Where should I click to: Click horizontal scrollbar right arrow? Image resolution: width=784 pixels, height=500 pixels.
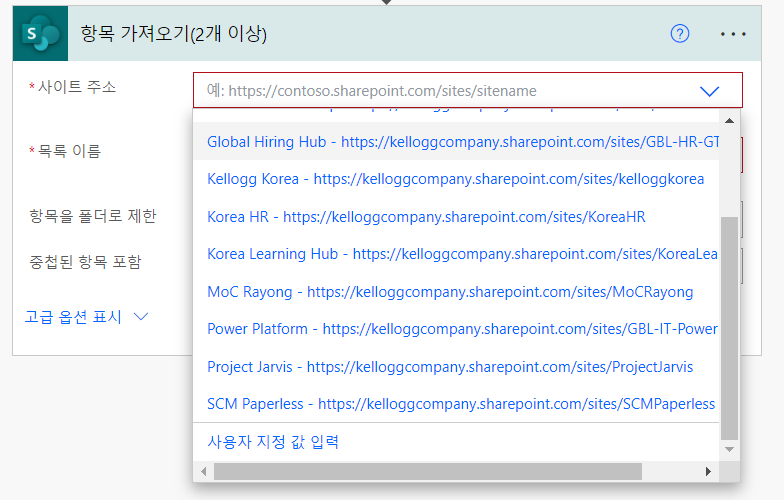(x=708, y=472)
